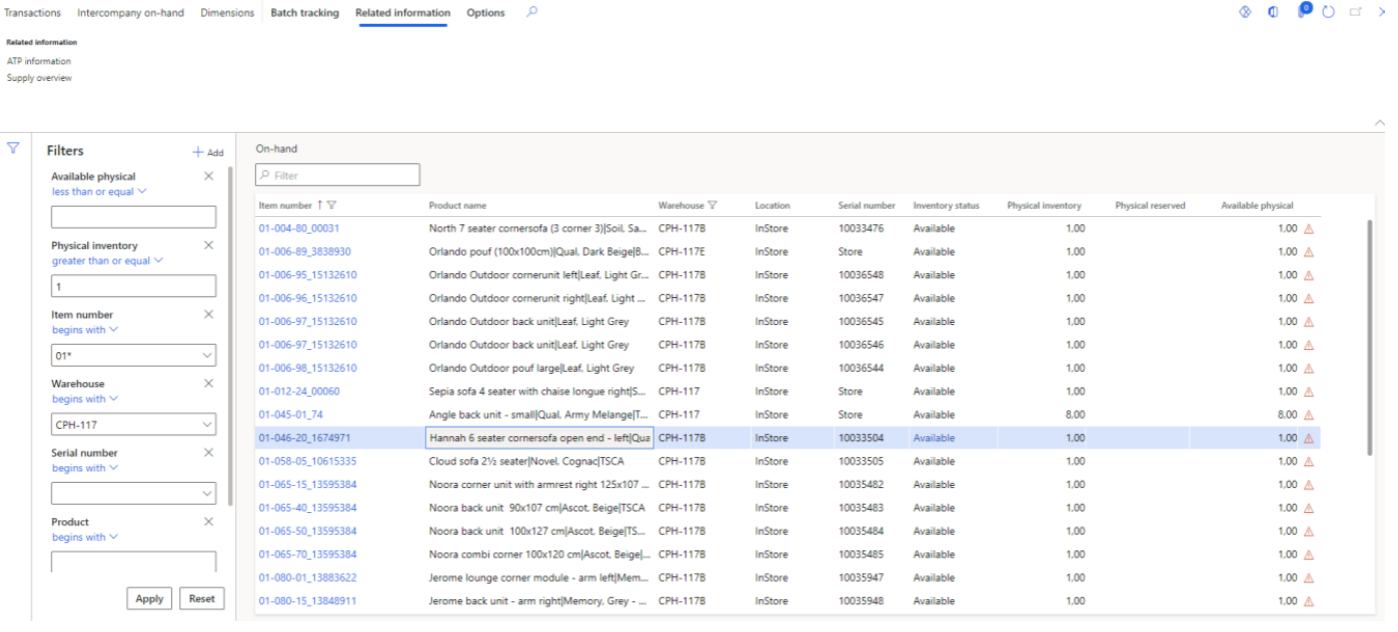Viewport: 1398px width, 632px height.
Task: Click the notifications bell icon with badge
Action: pos(1303,11)
